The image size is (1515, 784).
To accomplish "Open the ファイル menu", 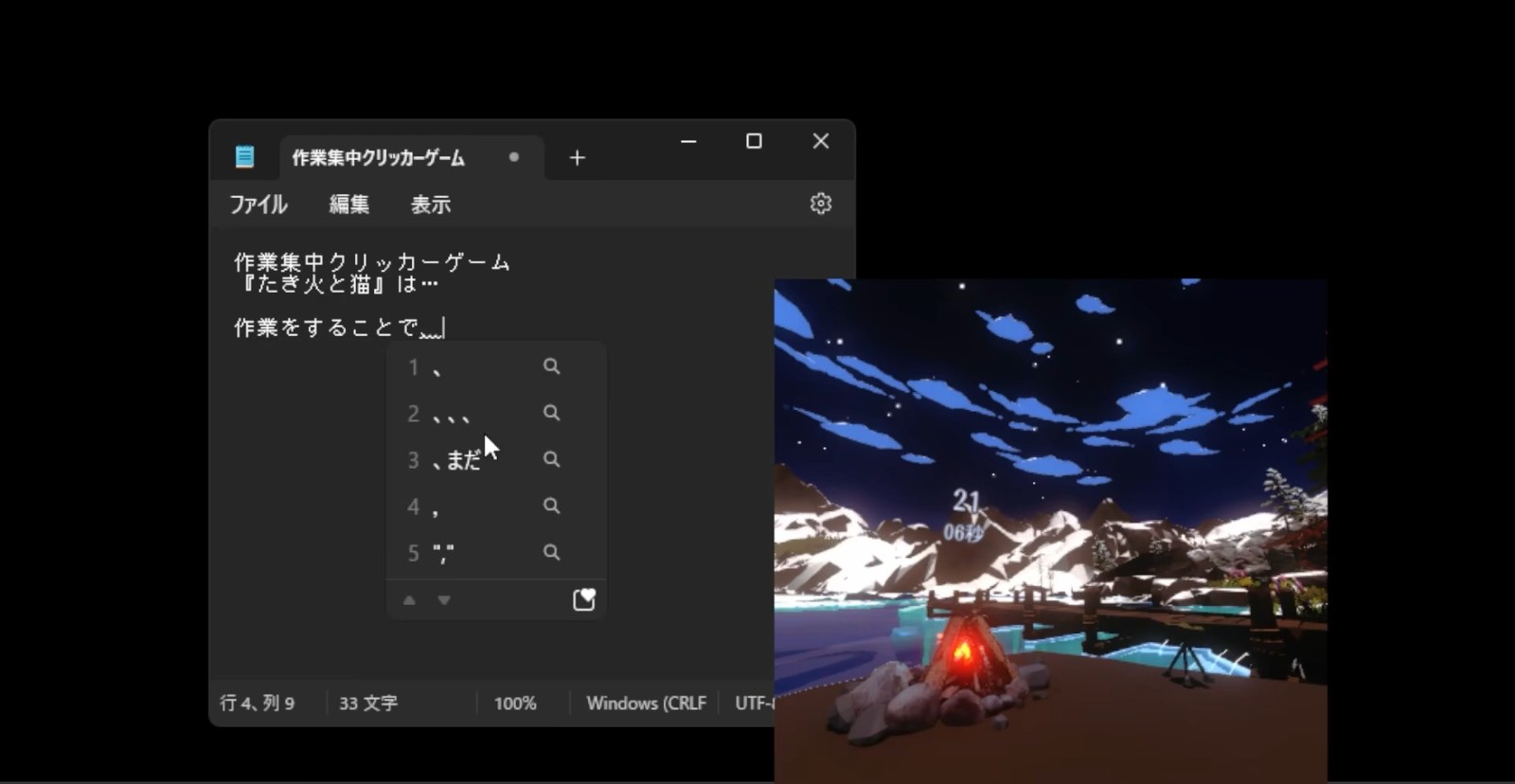I will coord(258,205).
